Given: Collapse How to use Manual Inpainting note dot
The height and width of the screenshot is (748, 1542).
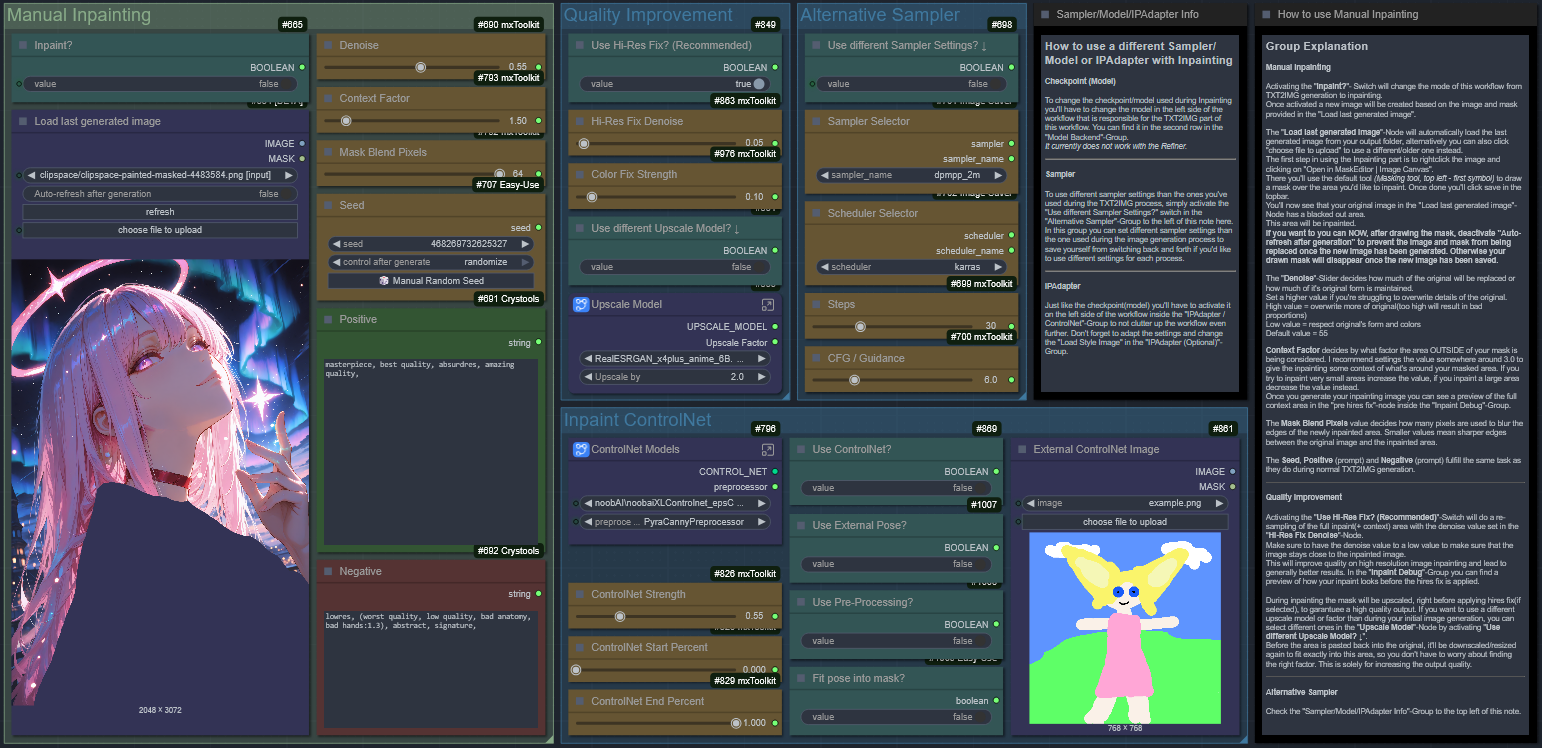Looking at the screenshot, I should coord(1265,15).
